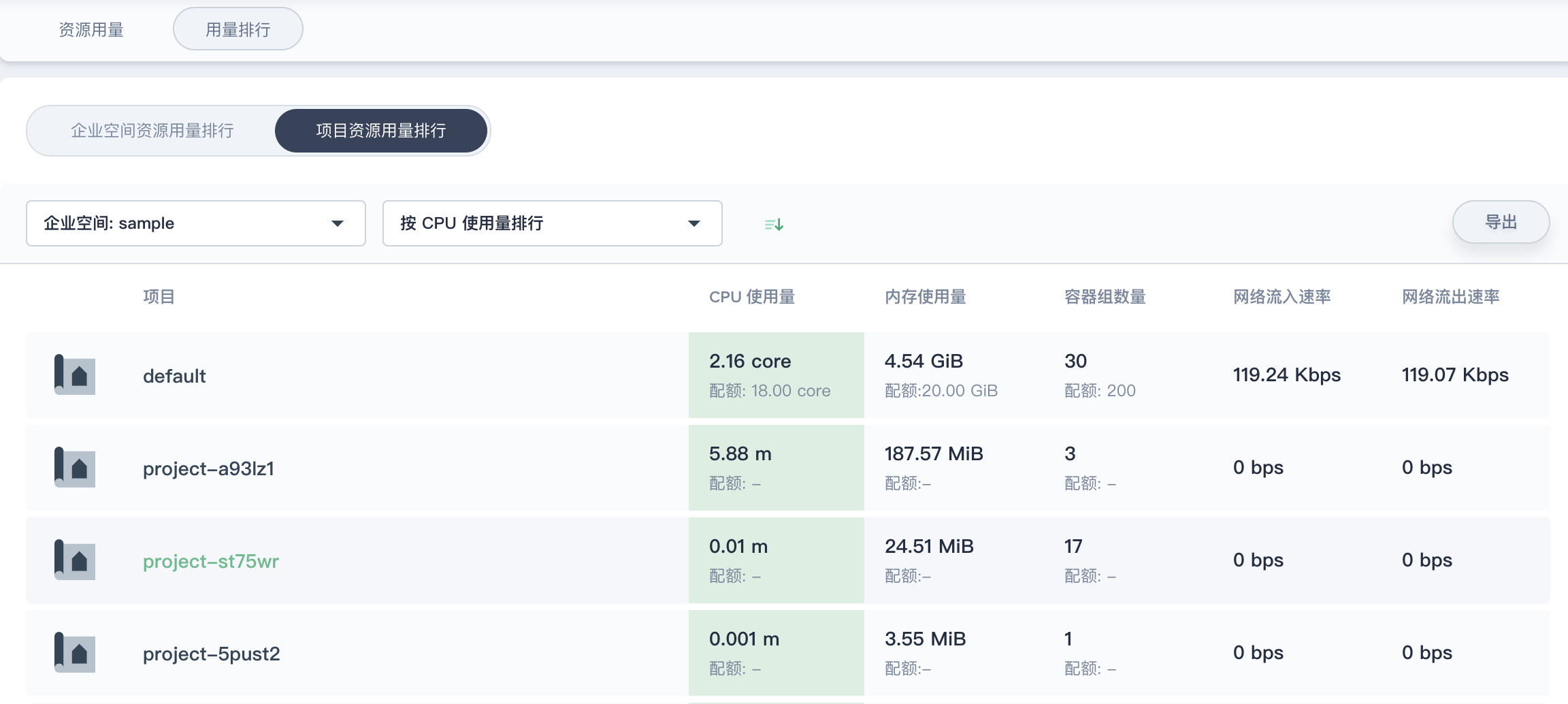Click the 17 pod count value
Viewport: 1568px width, 704px height.
click(x=1073, y=546)
